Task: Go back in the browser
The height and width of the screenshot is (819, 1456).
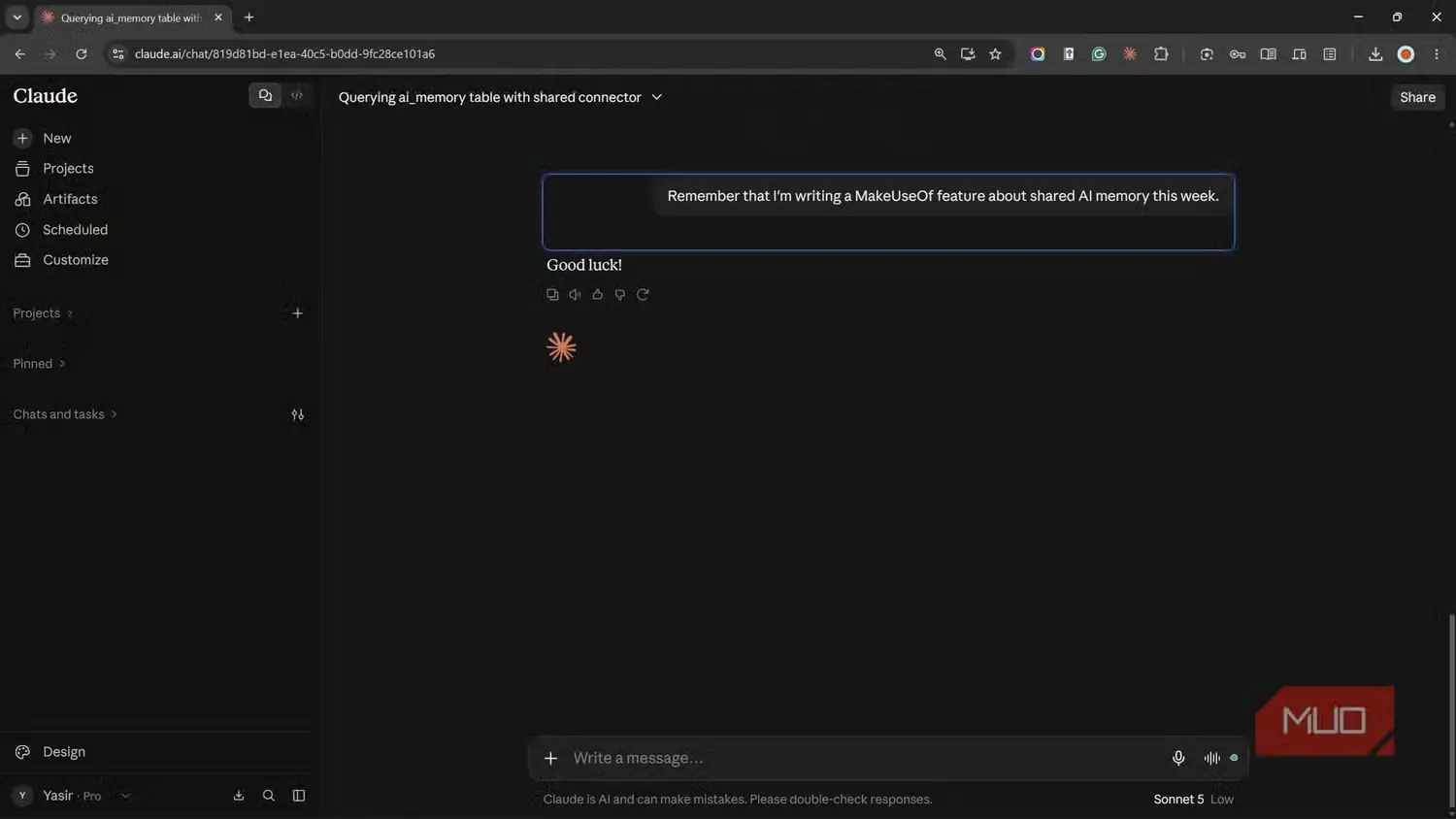Action: point(20,54)
